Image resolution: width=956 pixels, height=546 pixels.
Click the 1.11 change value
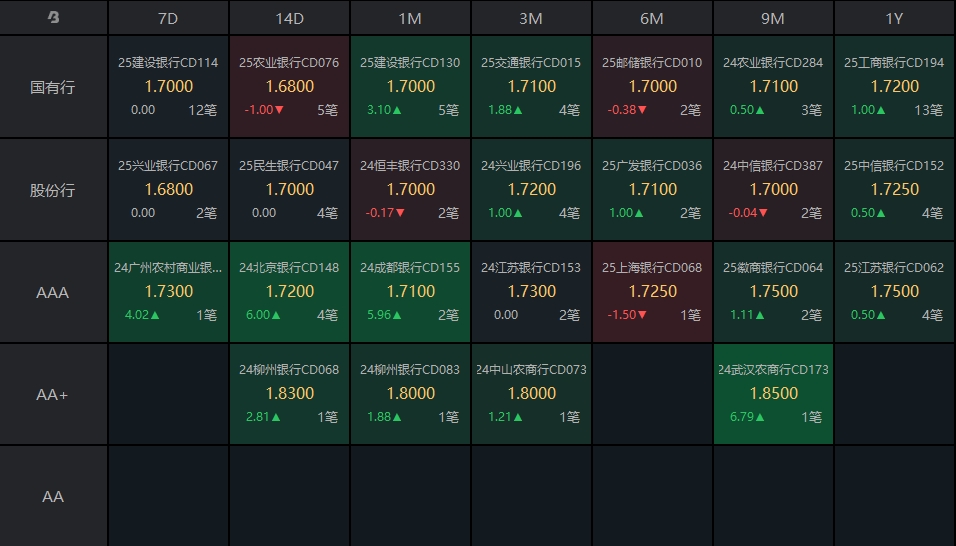[x=747, y=315]
